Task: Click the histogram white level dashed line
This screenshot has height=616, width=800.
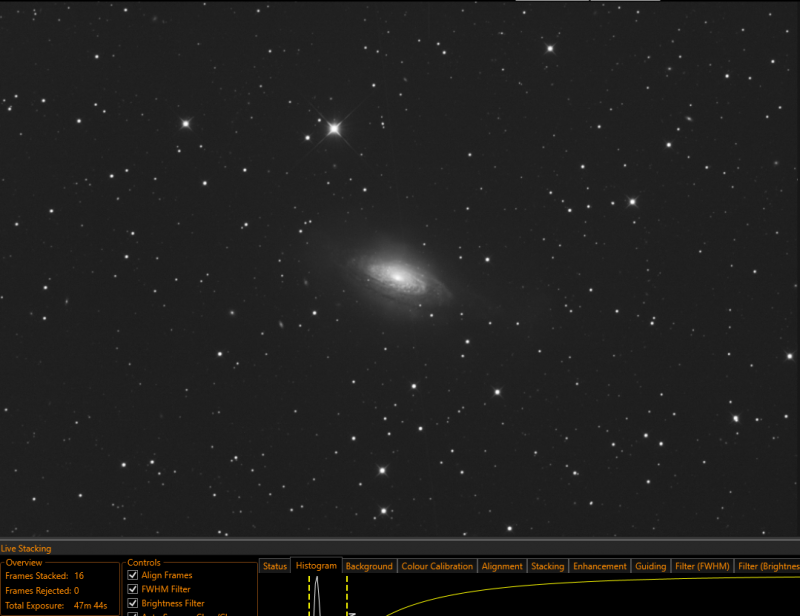Action: 347,596
